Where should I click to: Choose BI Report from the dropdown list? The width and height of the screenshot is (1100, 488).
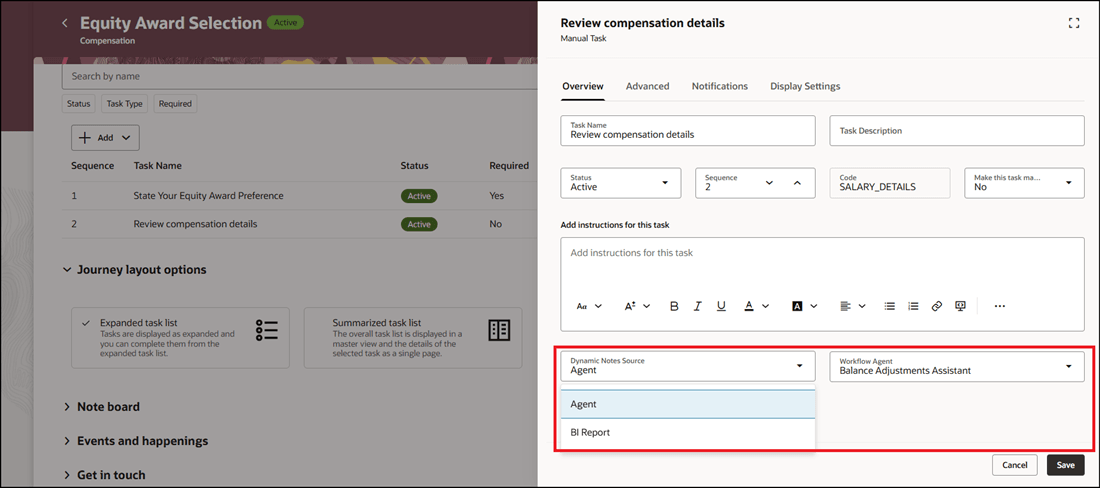pos(688,433)
